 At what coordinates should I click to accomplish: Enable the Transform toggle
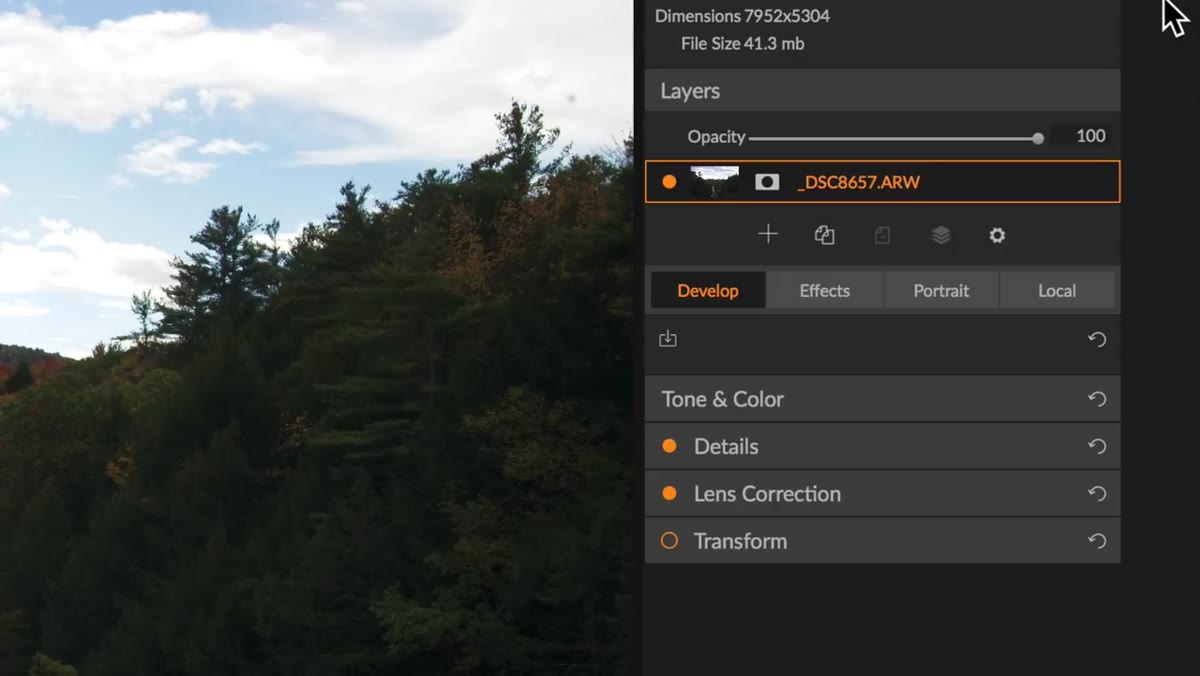point(670,540)
